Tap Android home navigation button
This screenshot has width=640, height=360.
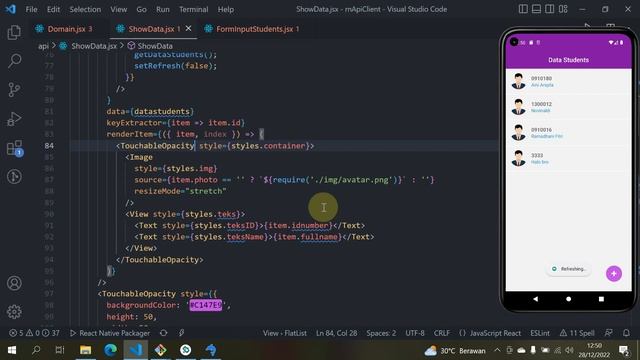point(568,299)
